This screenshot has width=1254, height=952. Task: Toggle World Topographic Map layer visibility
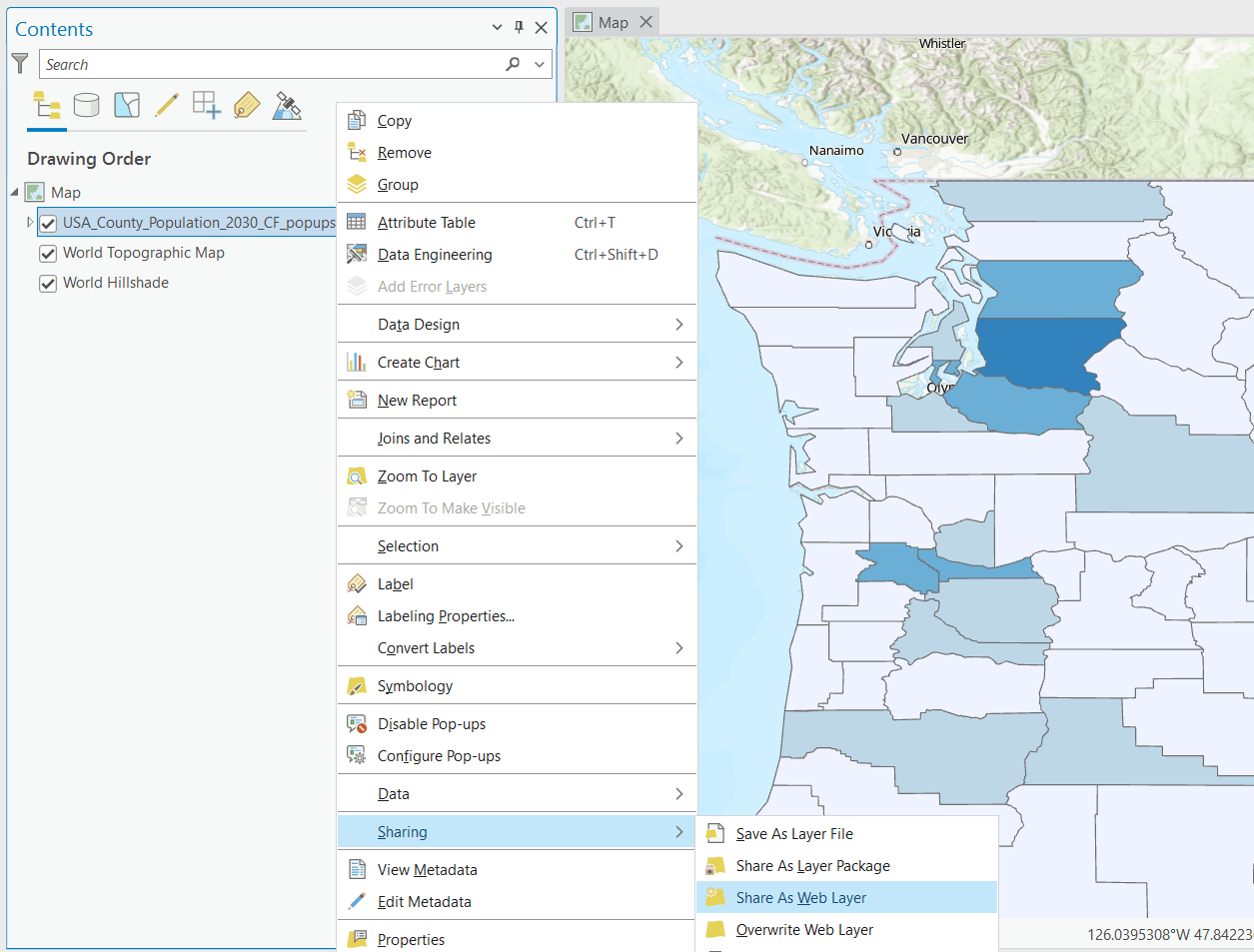tap(48, 254)
